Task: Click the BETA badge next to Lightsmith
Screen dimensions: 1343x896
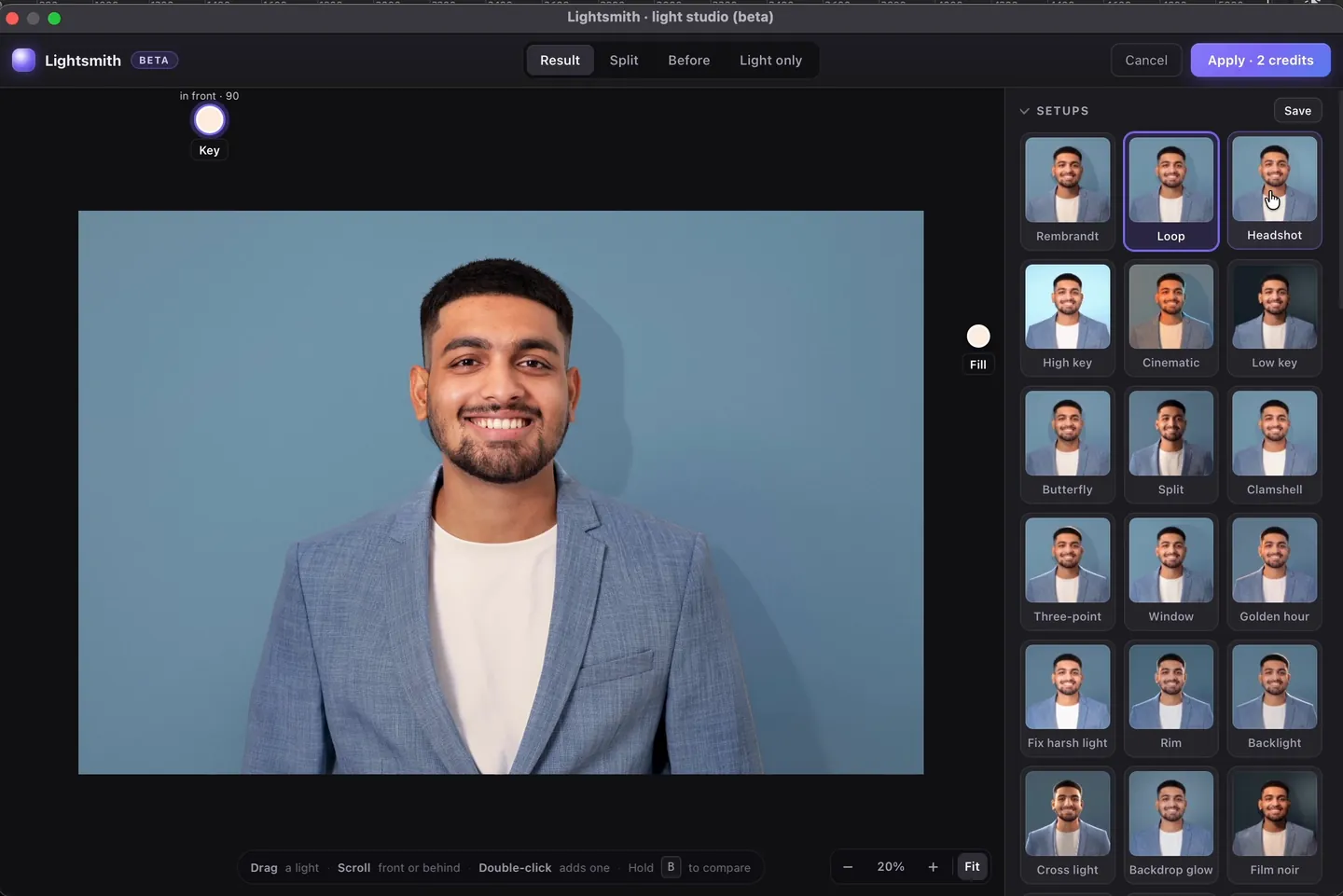Action: pos(154,60)
